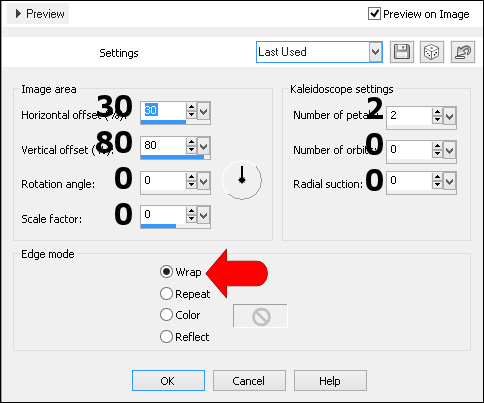Expand the Number of petals dropdown arrow
Image resolution: width=484 pixels, height=403 pixels.
[x=450, y=116]
